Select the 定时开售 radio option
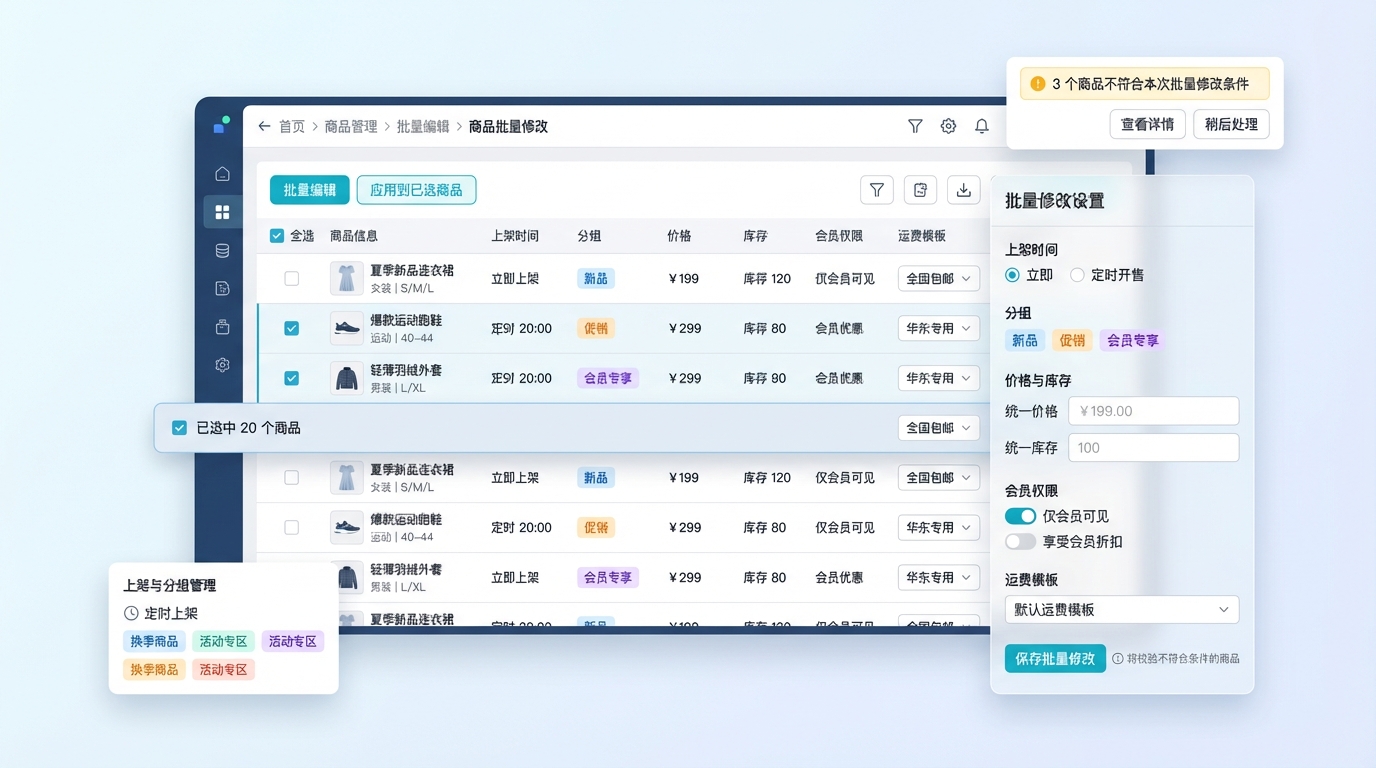Viewport: 1376px width, 768px height. click(1077, 275)
